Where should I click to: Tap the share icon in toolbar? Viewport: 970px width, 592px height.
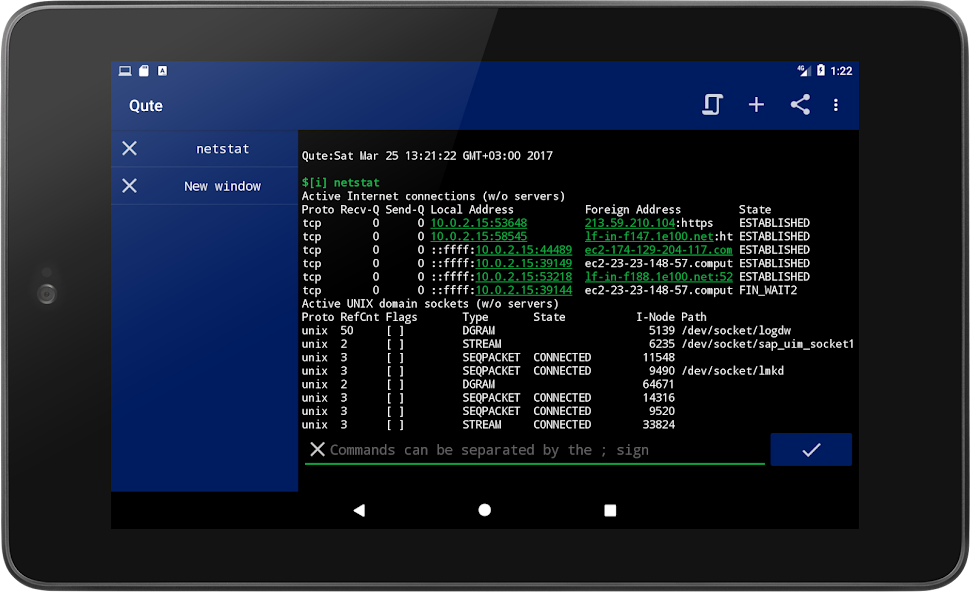tap(800, 105)
